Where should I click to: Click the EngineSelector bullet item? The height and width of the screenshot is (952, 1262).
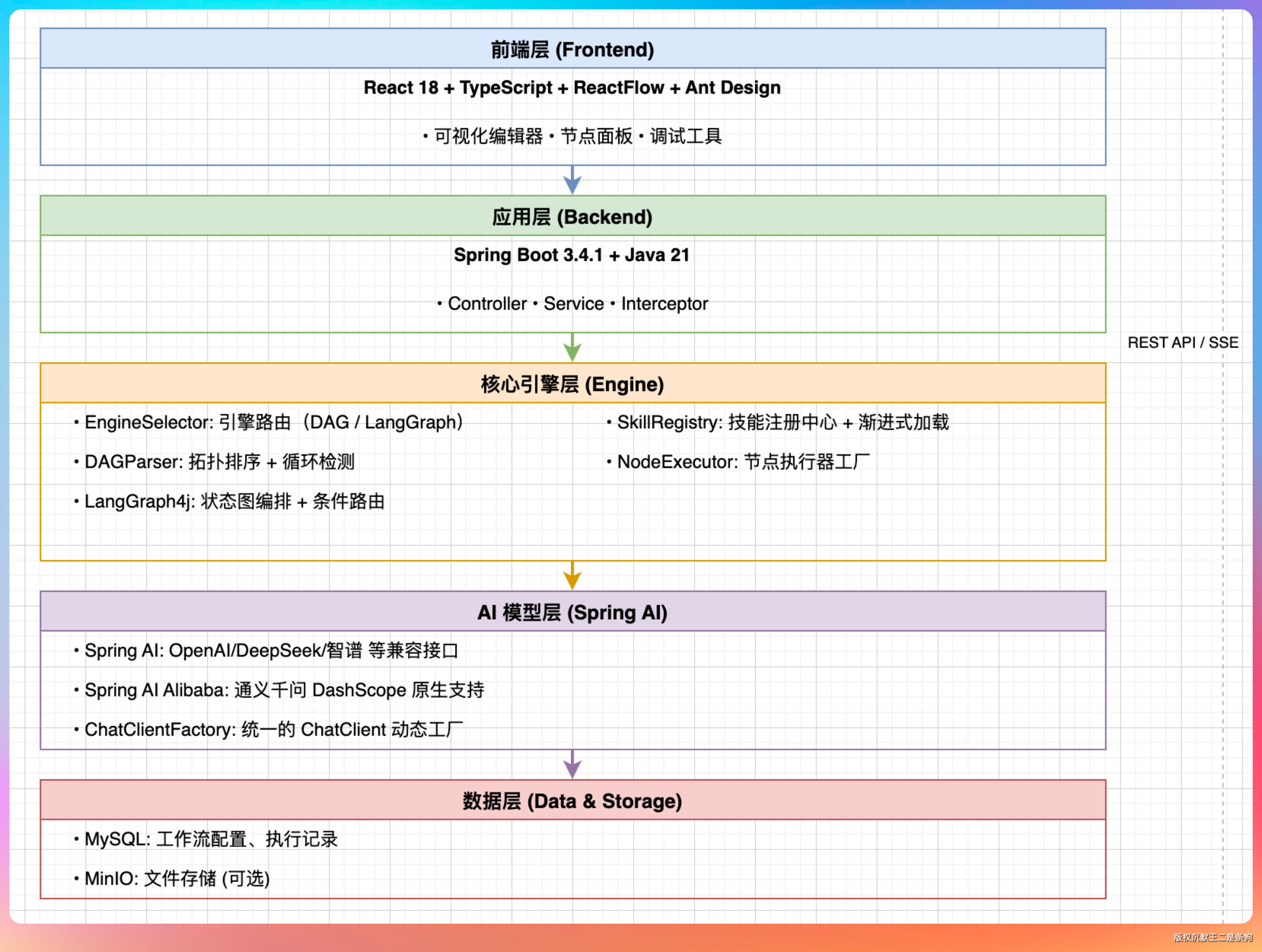coord(270,422)
